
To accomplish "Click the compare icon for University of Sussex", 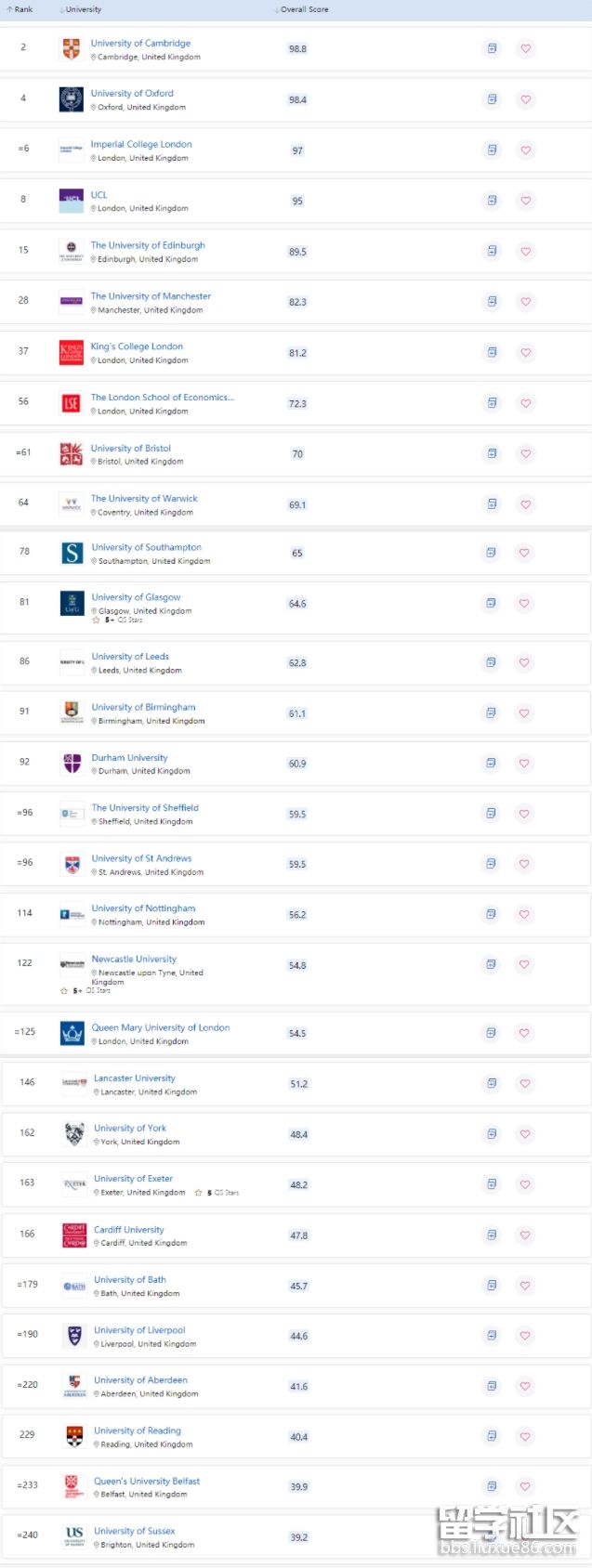I will click(x=492, y=1536).
